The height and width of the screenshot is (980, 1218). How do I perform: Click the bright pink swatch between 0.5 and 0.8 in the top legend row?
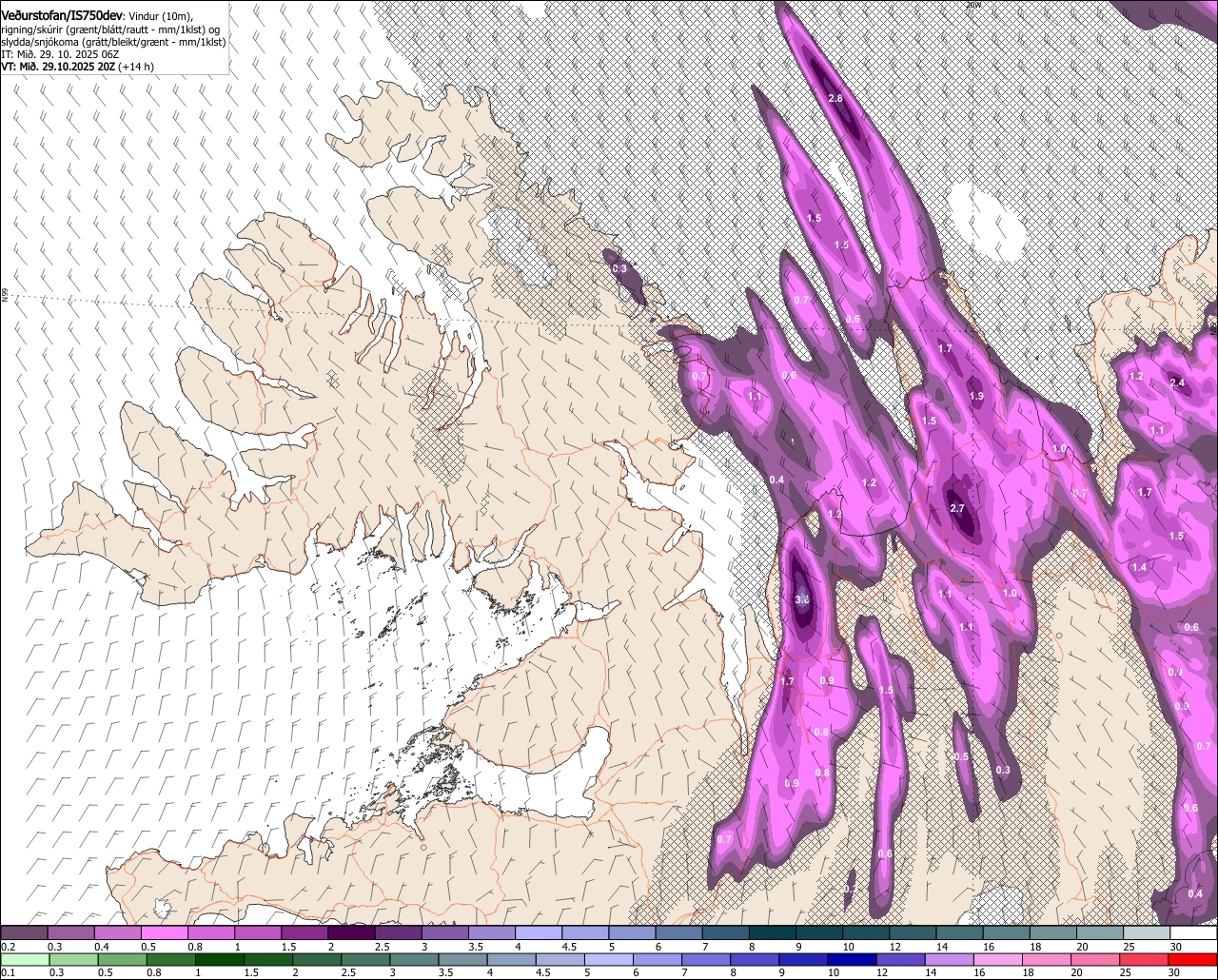166,932
